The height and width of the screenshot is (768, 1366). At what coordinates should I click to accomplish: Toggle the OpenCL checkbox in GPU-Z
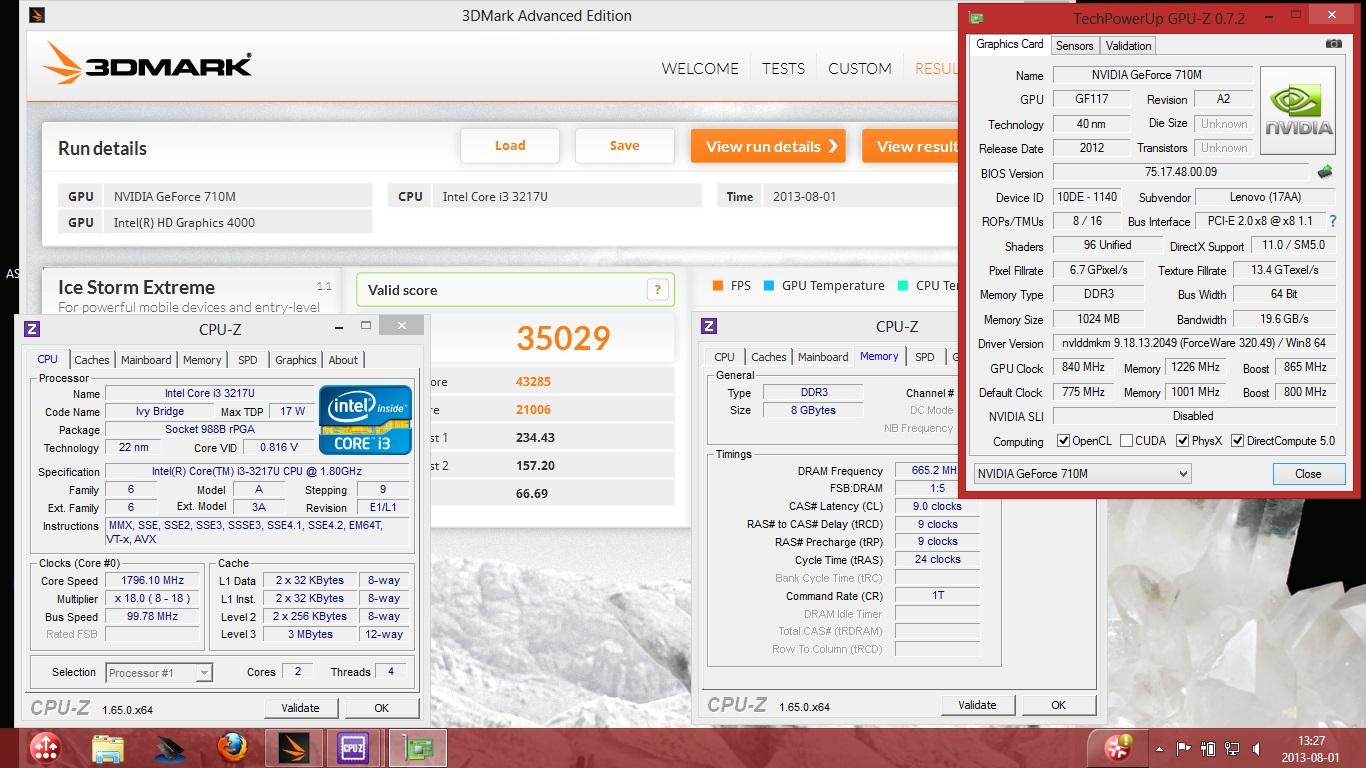(1063, 441)
